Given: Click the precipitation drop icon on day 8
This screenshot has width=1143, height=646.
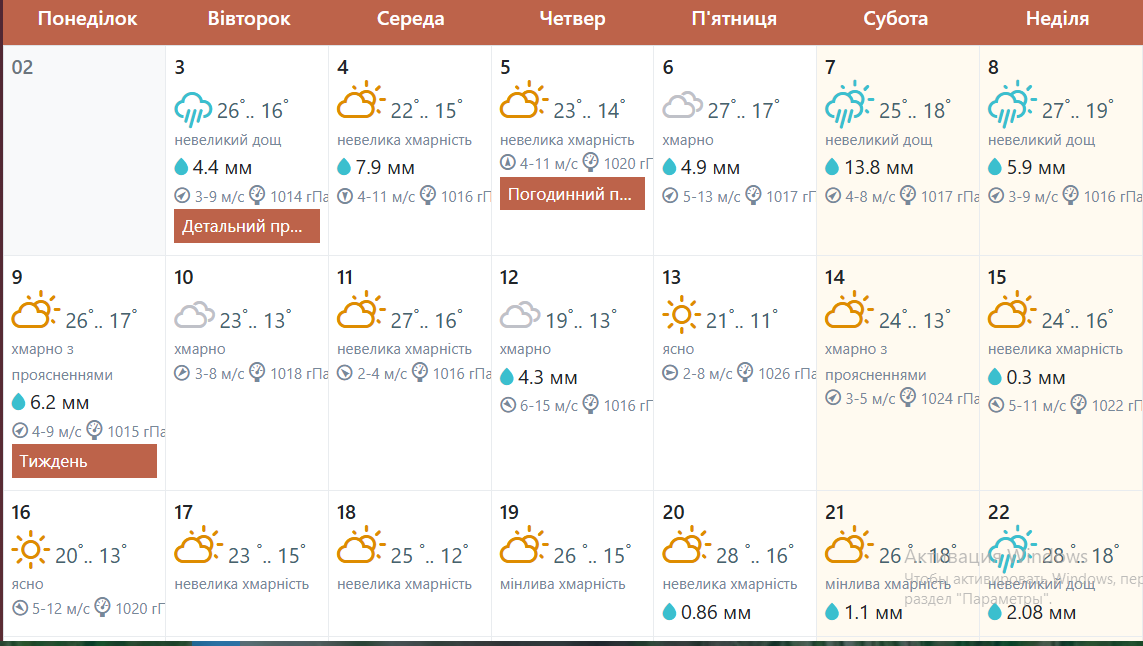Looking at the screenshot, I should click(x=994, y=167).
